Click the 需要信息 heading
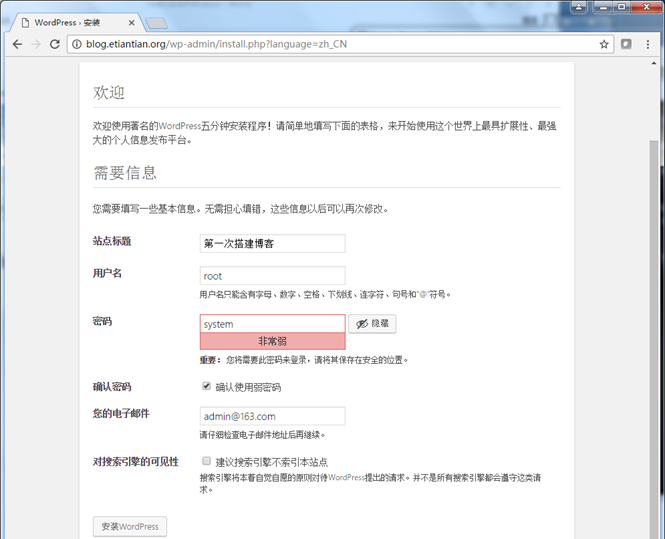Image resolution: width=665 pixels, height=539 pixels. (x=125, y=173)
